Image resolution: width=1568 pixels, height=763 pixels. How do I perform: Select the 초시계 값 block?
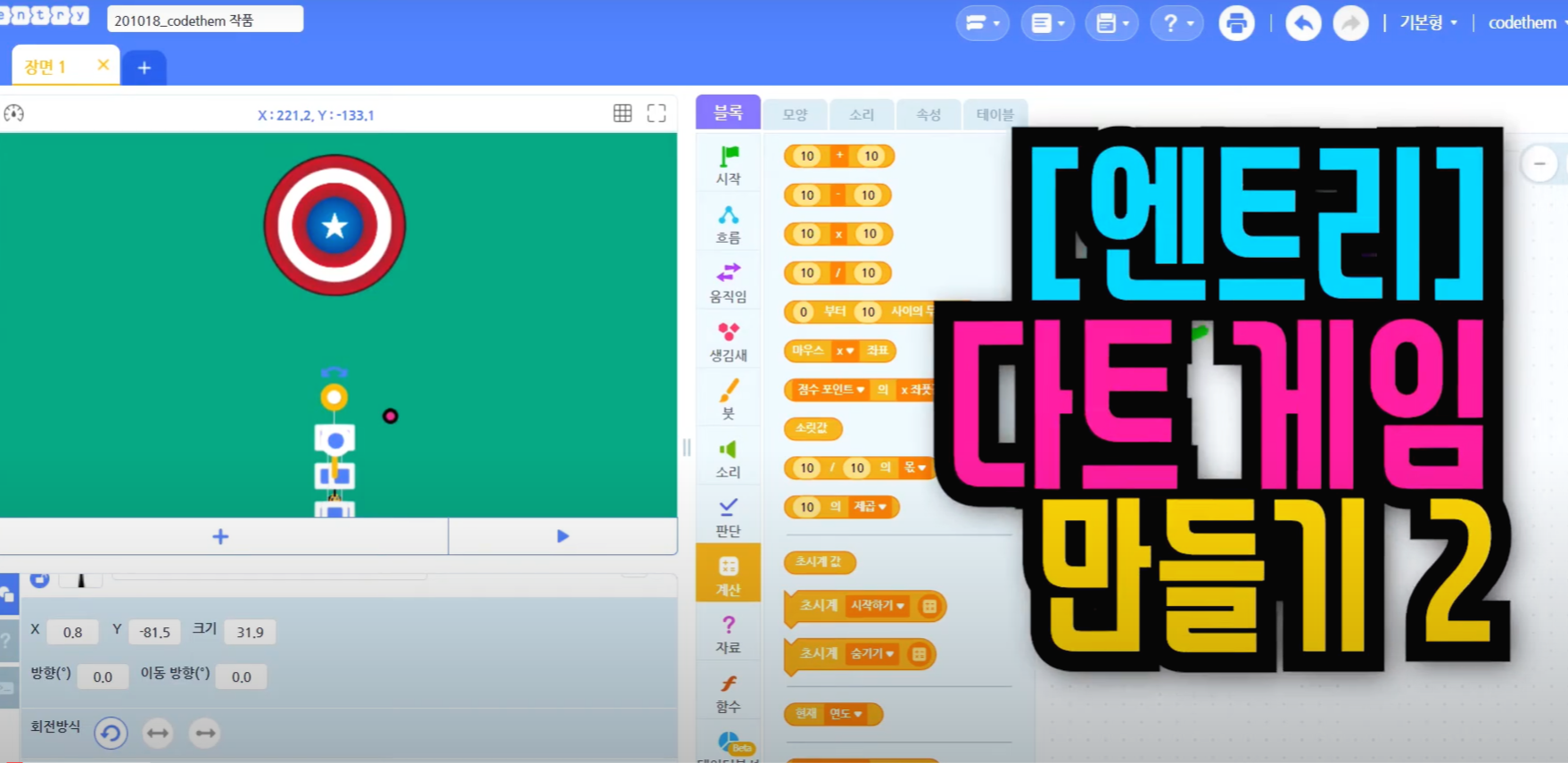click(x=820, y=562)
